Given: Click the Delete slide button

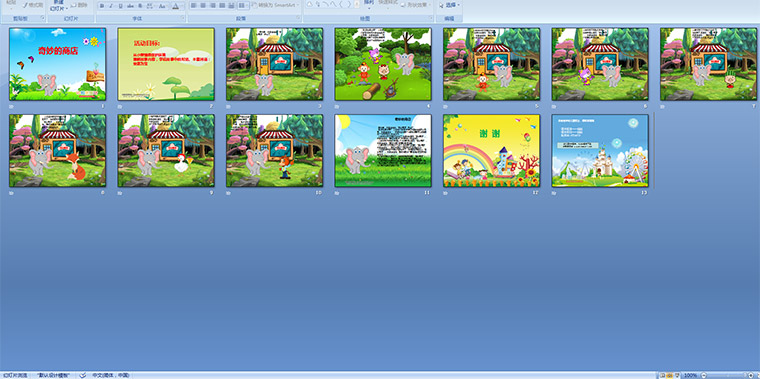Looking at the screenshot, I should click(79, 5).
